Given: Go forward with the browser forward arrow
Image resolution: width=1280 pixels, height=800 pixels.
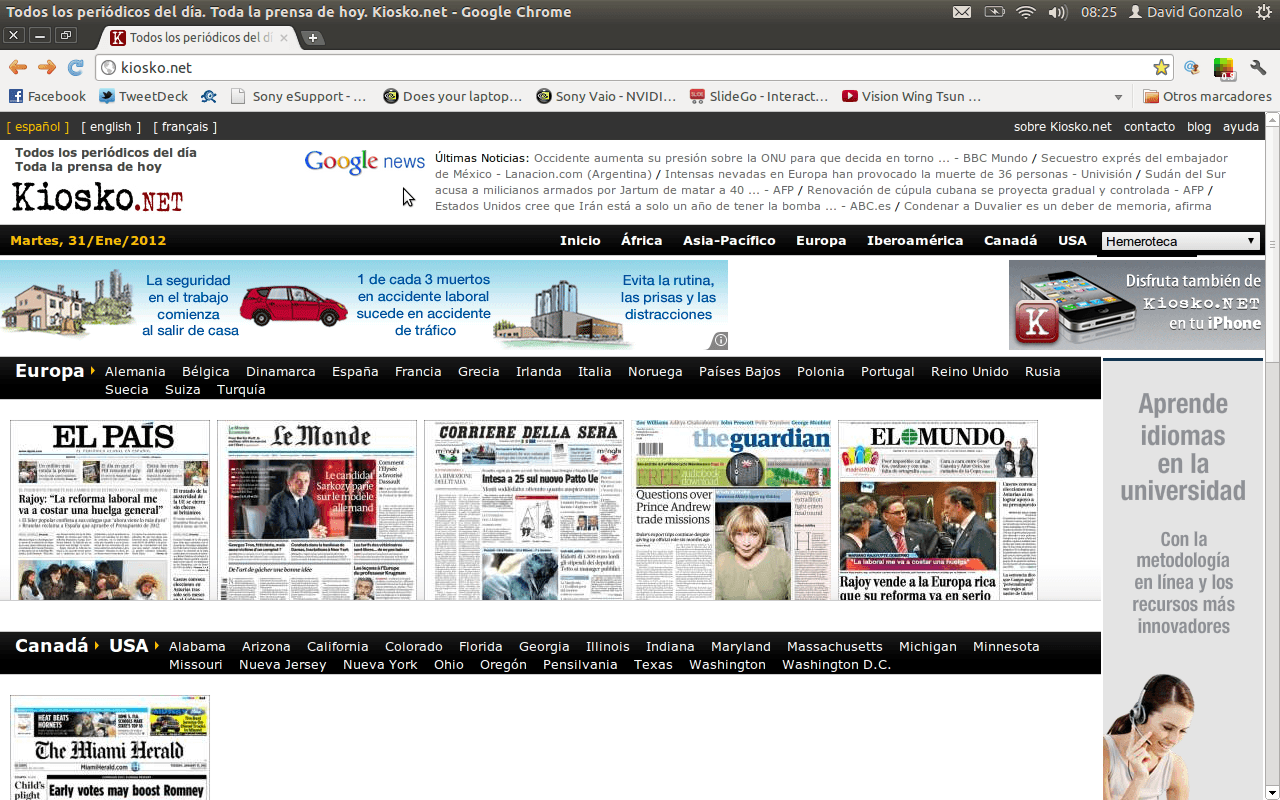Looking at the screenshot, I should click(47, 67).
